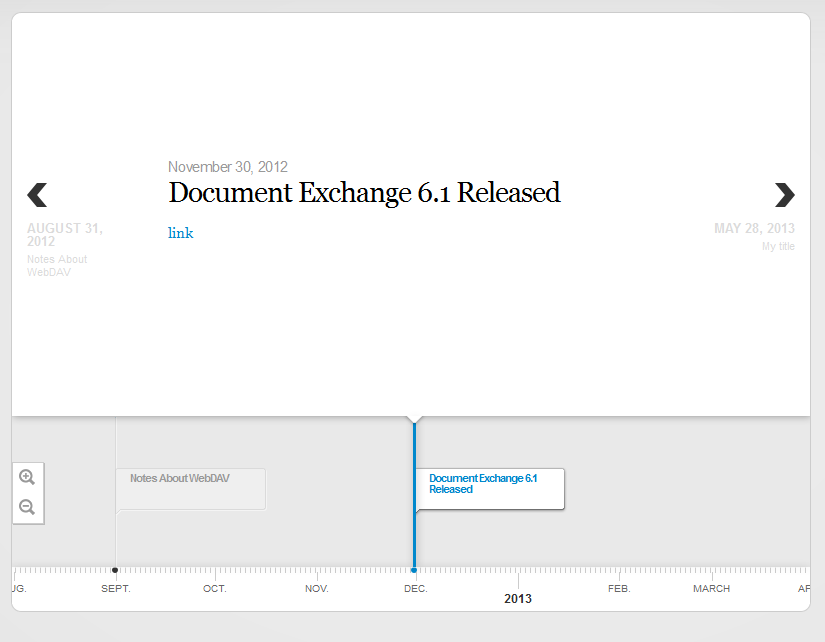Click the black dot marker at Sept.
The width and height of the screenshot is (825, 642).
pyautogui.click(x=115, y=570)
